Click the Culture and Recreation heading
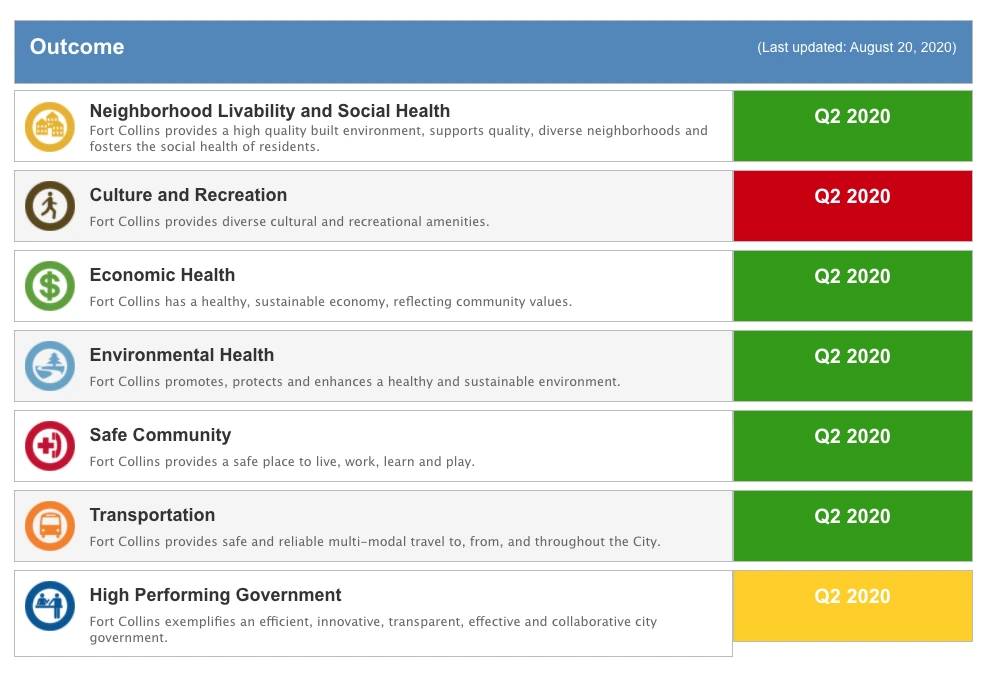Viewport: 987px width, 683px height. [x=188, y=195]
